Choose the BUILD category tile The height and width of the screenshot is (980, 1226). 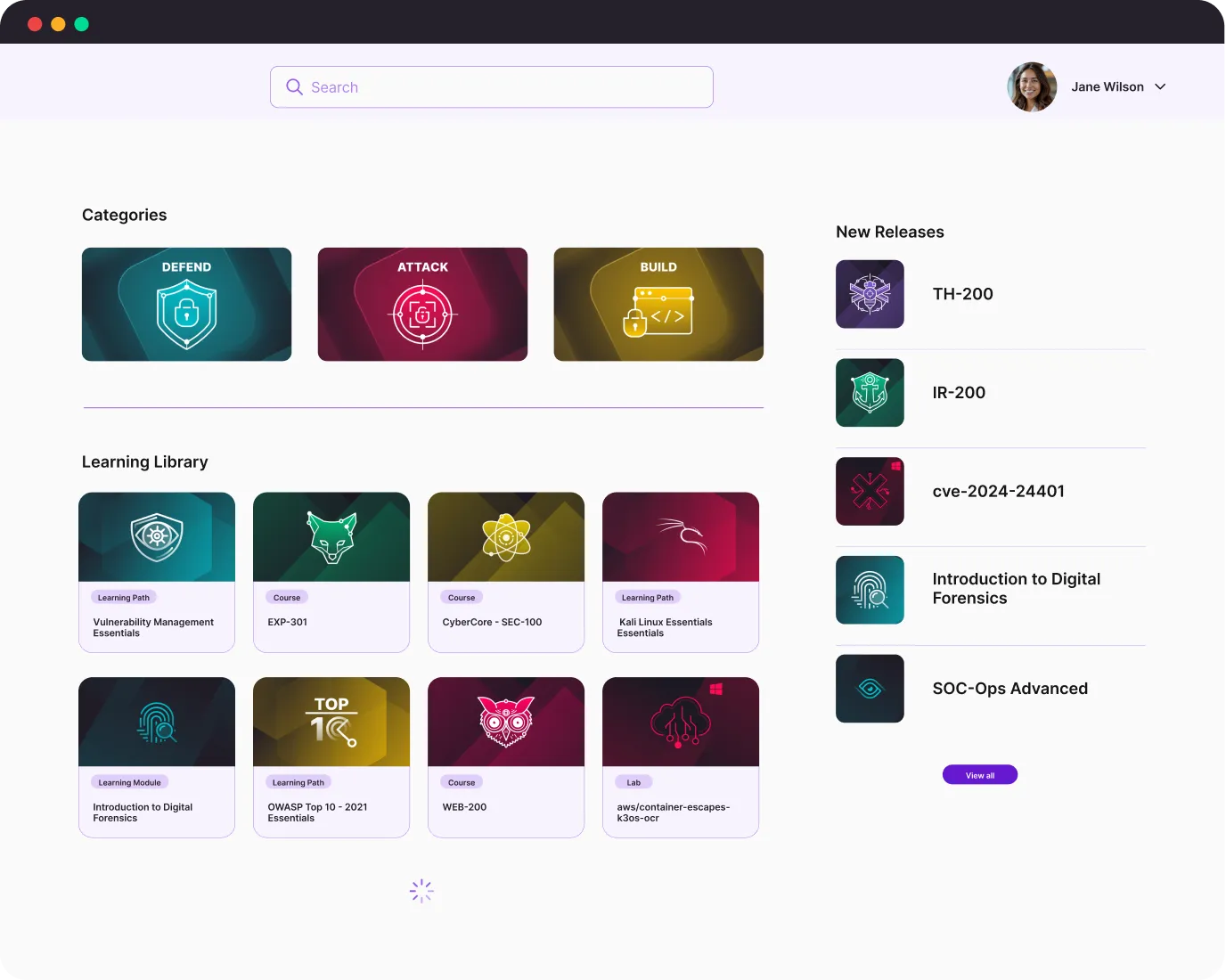pos(658,305)
